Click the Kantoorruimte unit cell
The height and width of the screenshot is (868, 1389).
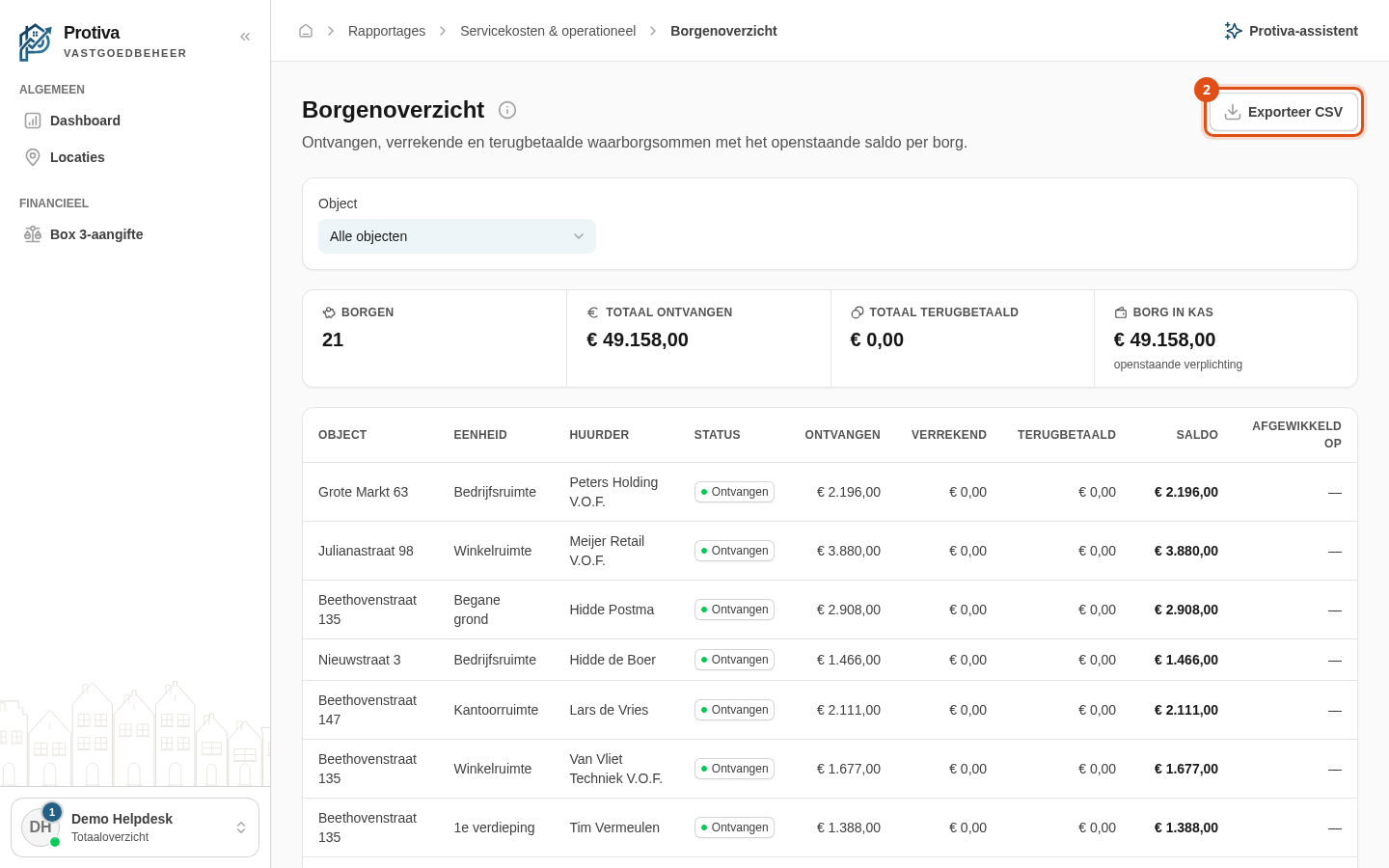[496, 710]
